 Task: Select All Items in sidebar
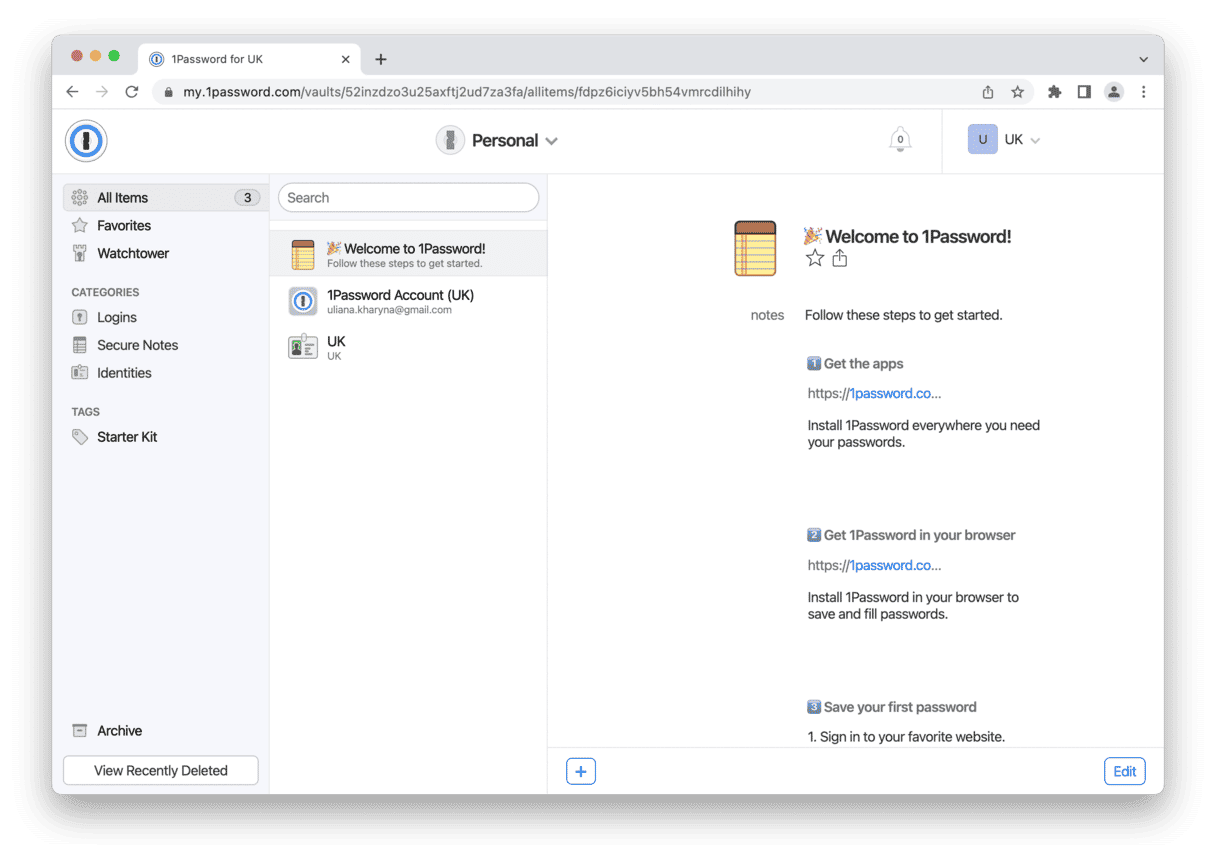(x=166, y=198)
